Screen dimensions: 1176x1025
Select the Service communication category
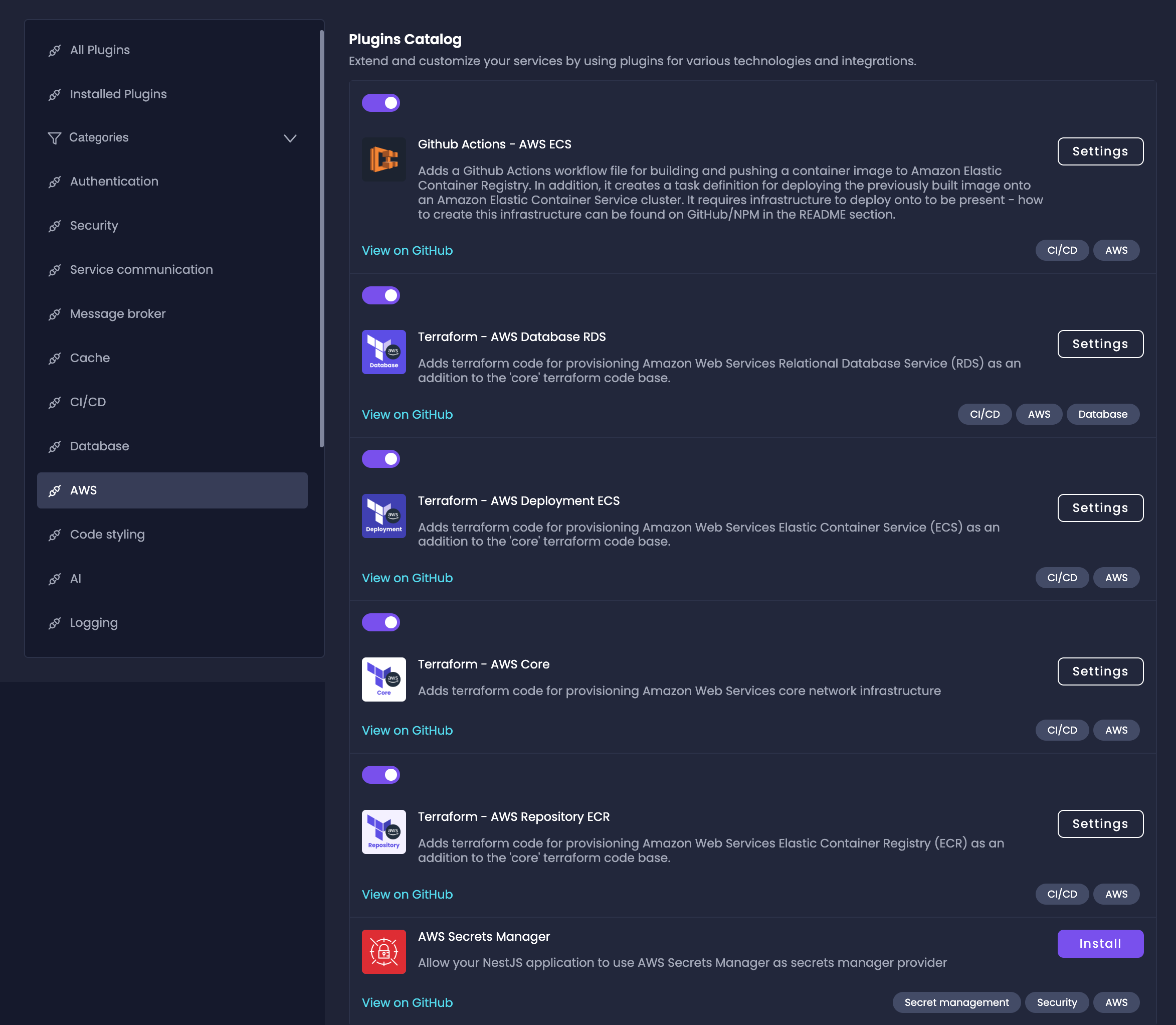pos(172,269)
